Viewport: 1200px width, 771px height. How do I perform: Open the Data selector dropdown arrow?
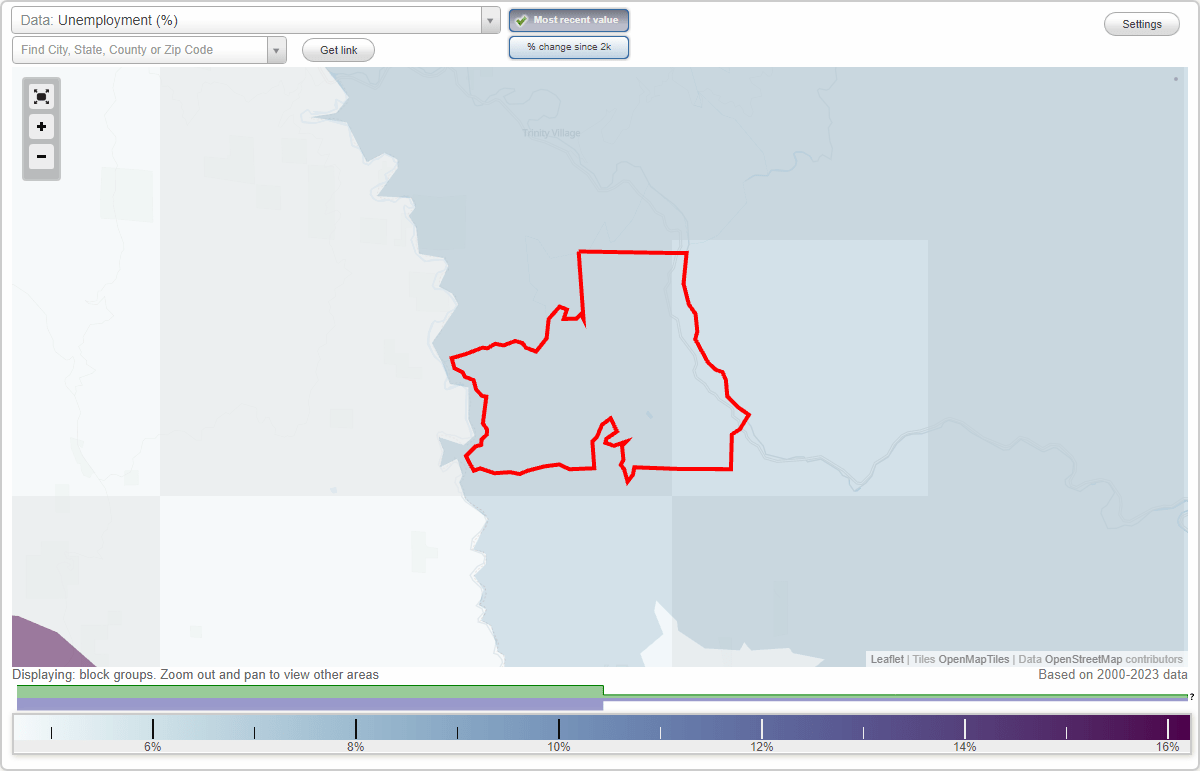pyautogui.click(x=489, y=20)
